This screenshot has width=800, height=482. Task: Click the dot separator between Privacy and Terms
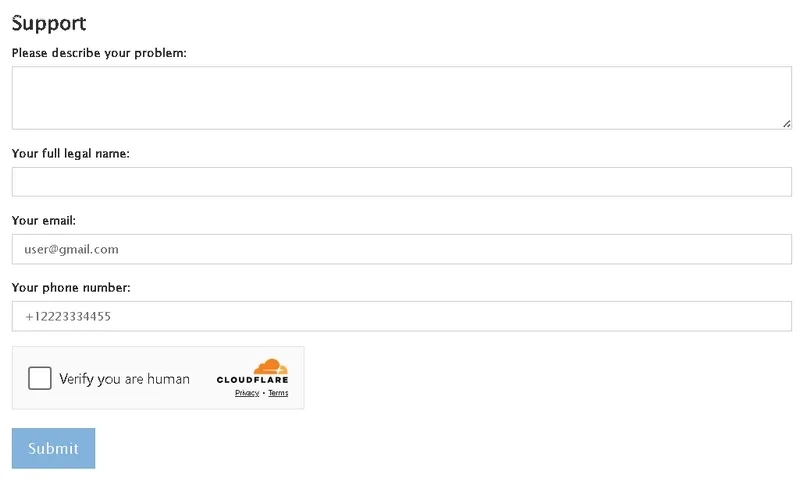(x=264, y=393)
